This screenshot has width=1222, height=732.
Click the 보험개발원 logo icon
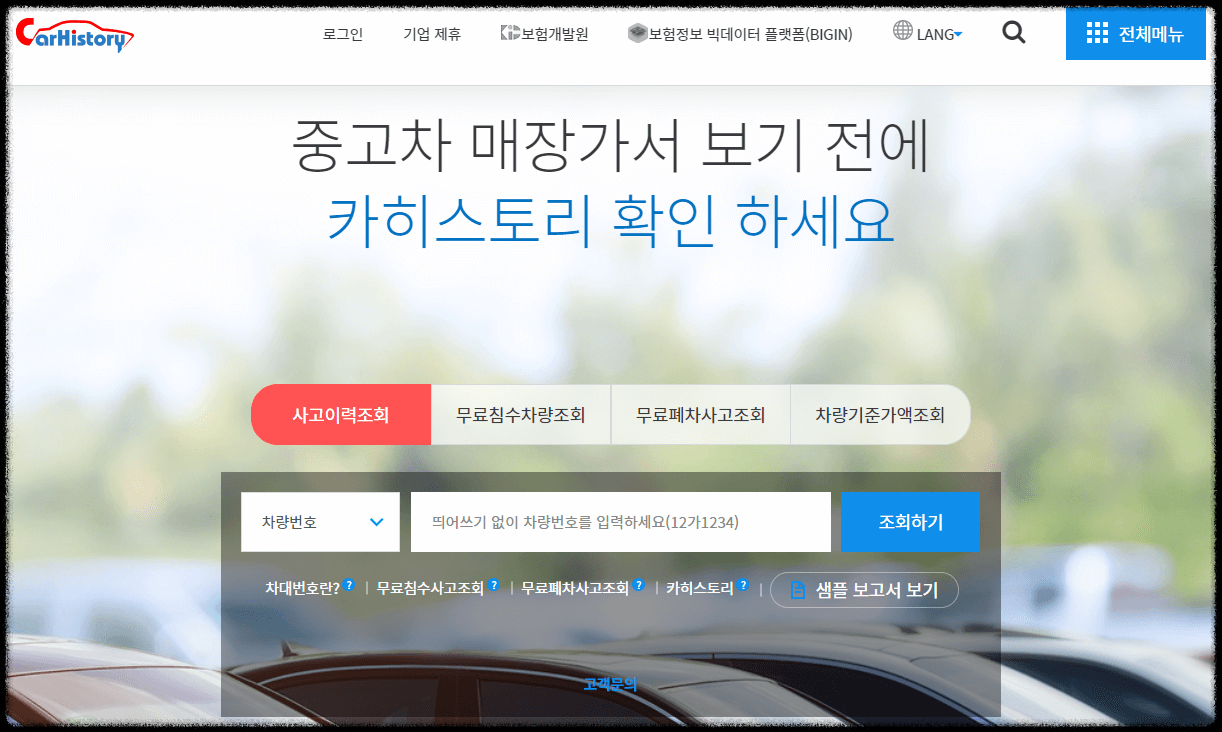(510, 33)
